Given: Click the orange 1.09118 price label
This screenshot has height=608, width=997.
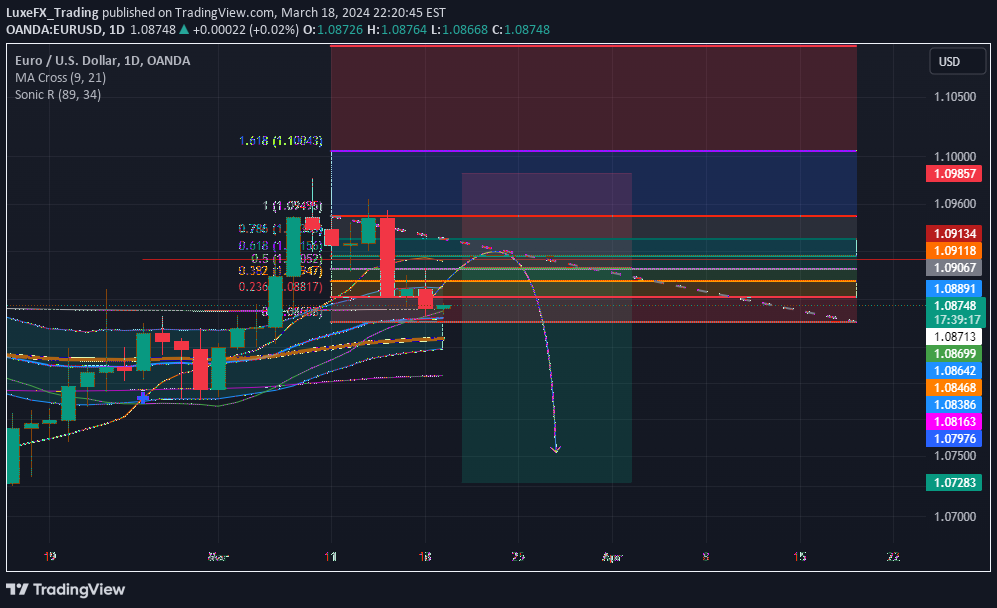Looking at the screenshot, I should tap(954, 251).
